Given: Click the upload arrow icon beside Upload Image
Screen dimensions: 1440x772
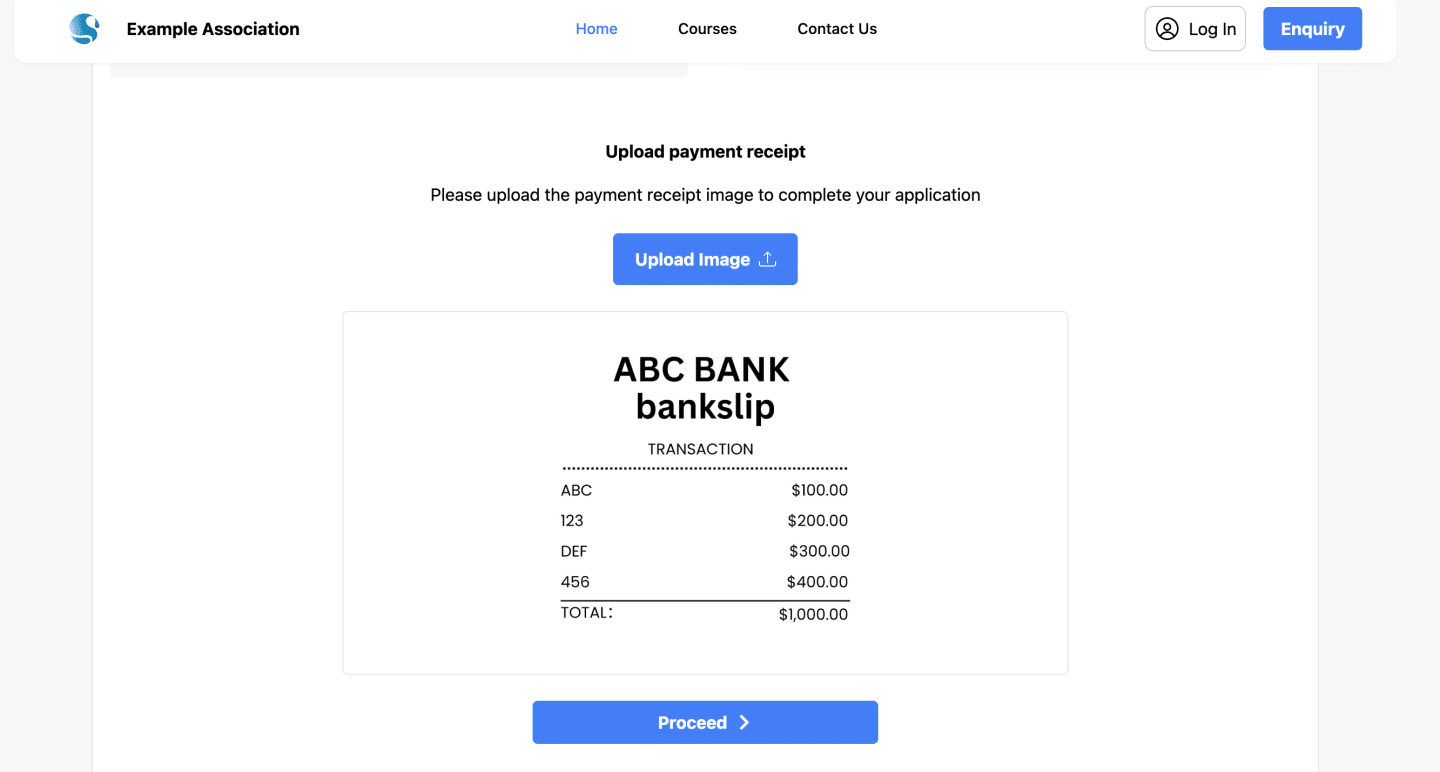Looking at the screenshot, I should (767, 259).
